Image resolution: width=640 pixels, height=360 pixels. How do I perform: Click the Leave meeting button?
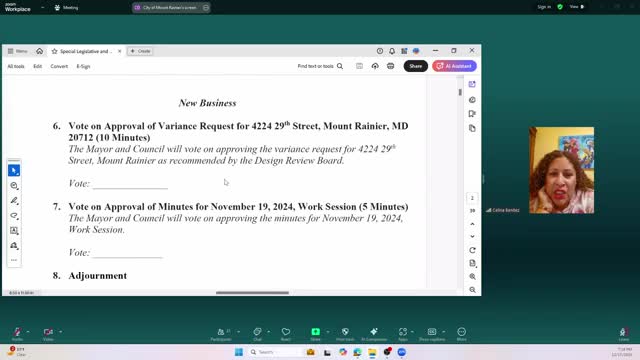pyautogui.click(x=623, y=334)
